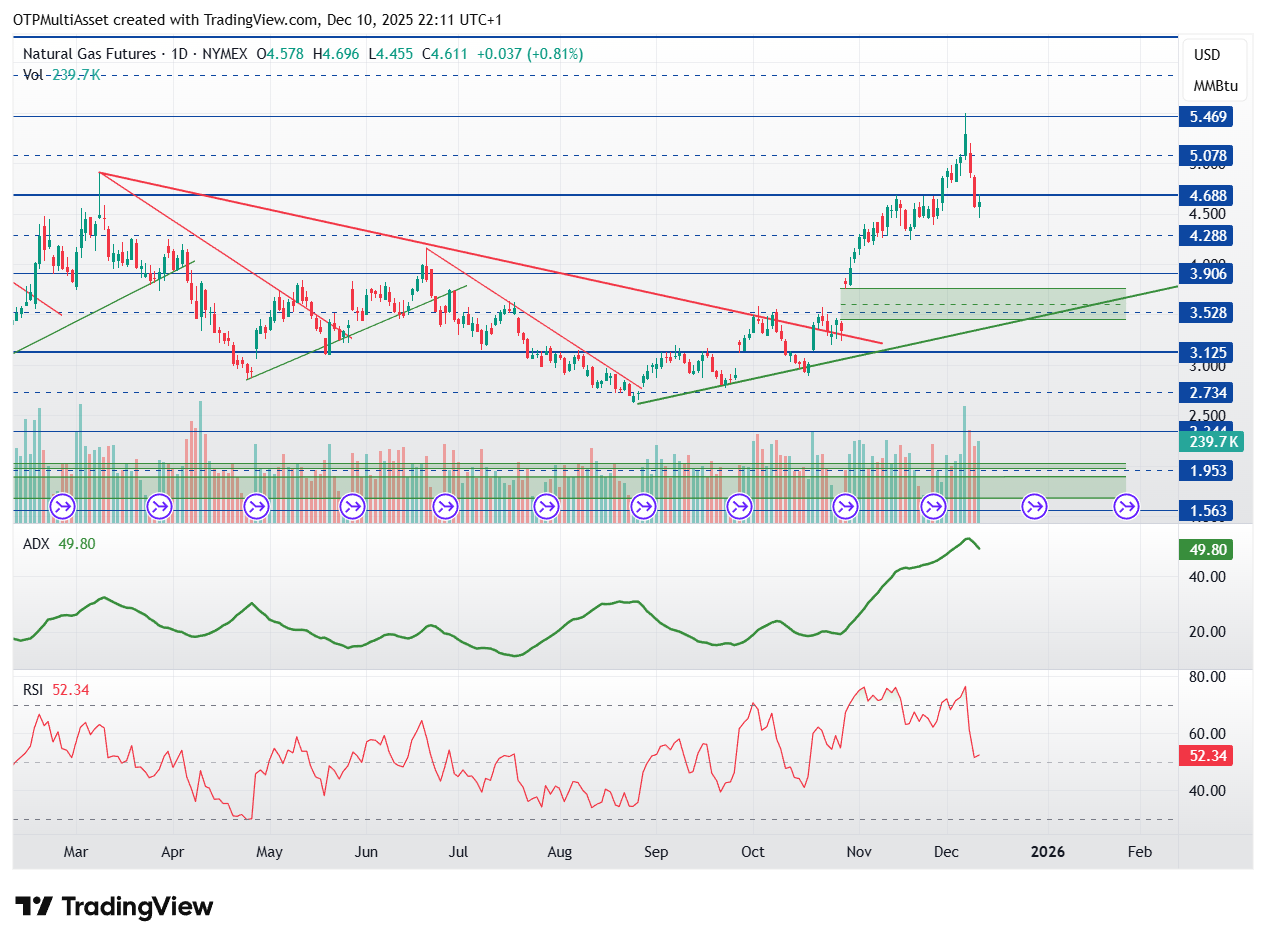Click the TradingView logo
Screen dimensions: 1266x944
point(115,906)
